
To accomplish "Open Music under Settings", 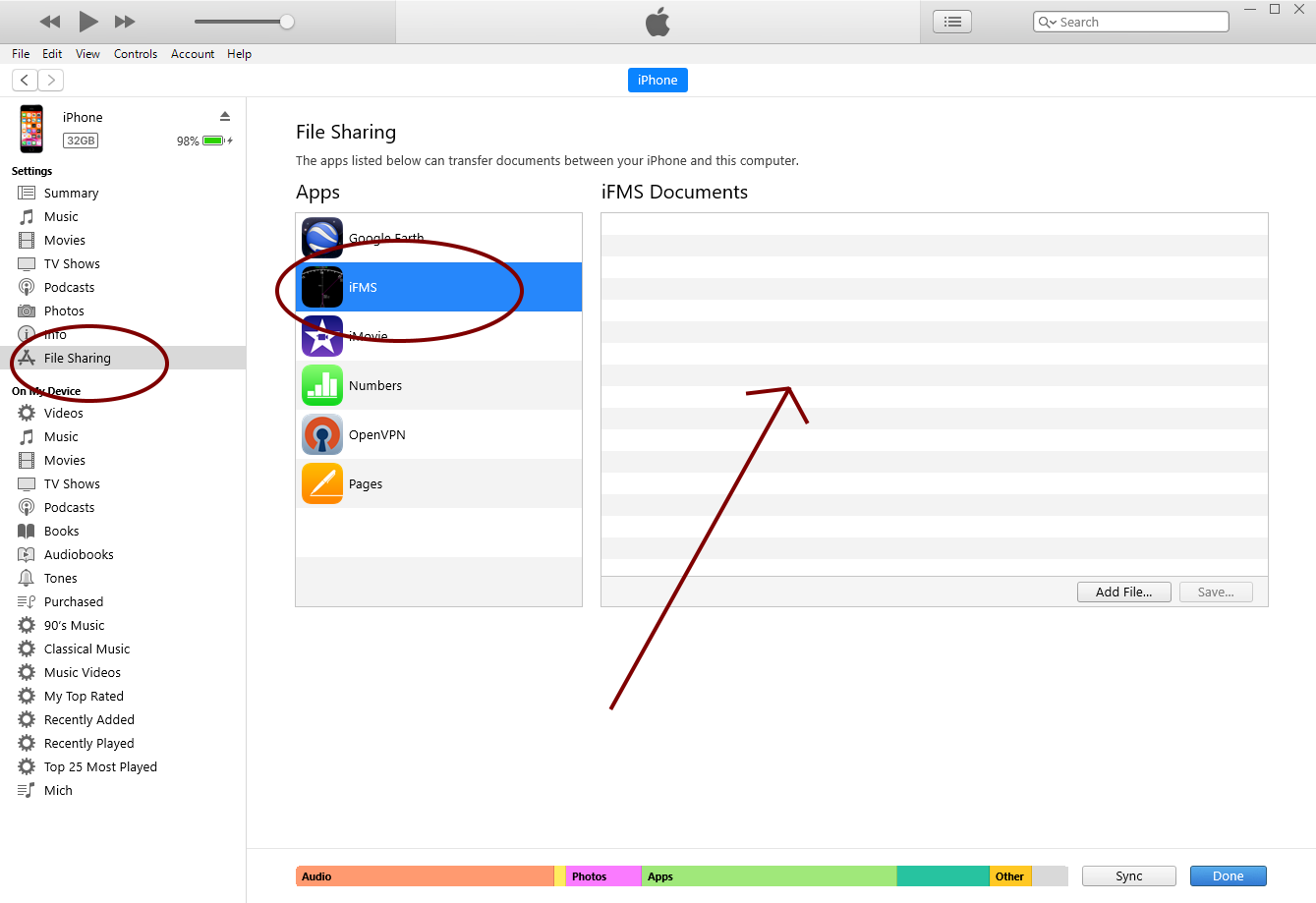I will click(61, 216).
